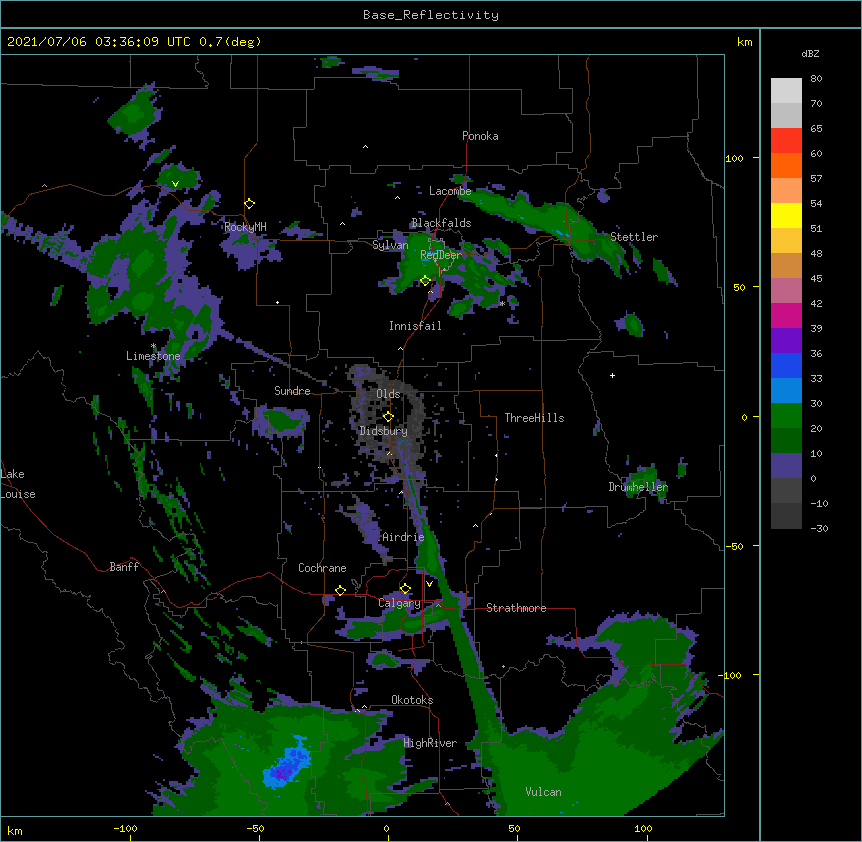The width and height of the screenshot is (862, 842).
Task: Click the magenta swatch near 42 dBZ
Action: (x=786, y=315)
